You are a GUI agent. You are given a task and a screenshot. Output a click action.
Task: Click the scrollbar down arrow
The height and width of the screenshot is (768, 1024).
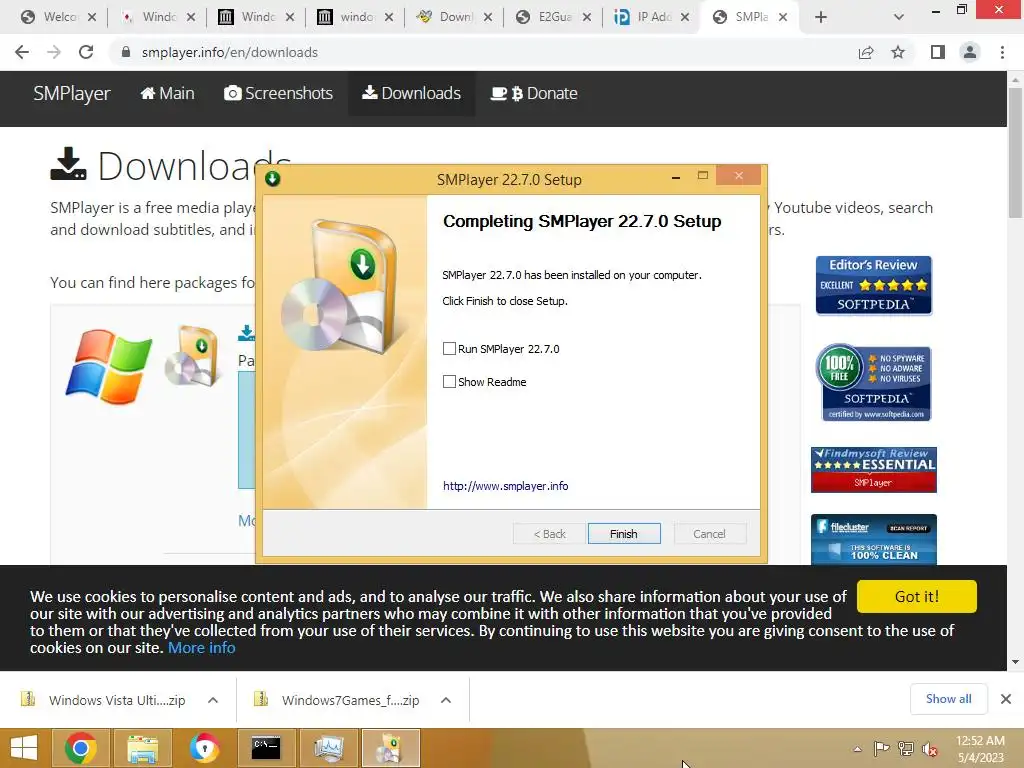click(1015, 662)
